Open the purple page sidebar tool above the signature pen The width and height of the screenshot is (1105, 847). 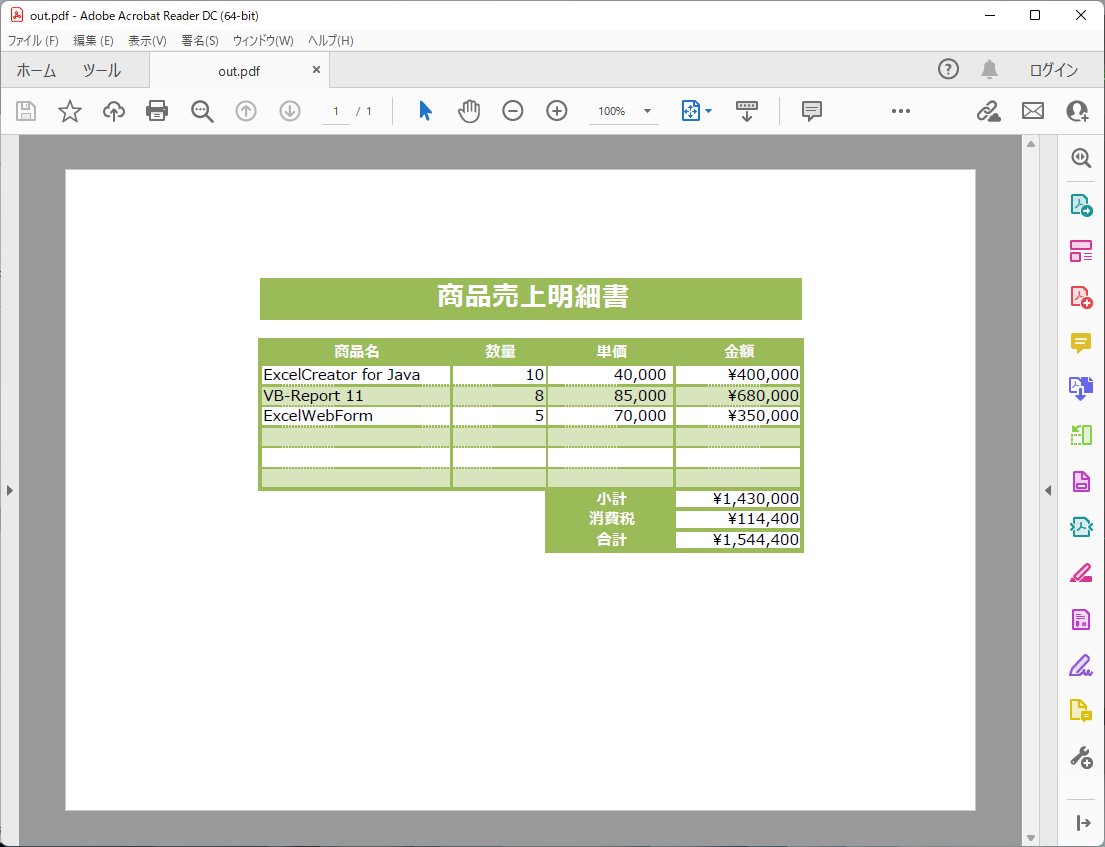click(x=1081, y=620)
